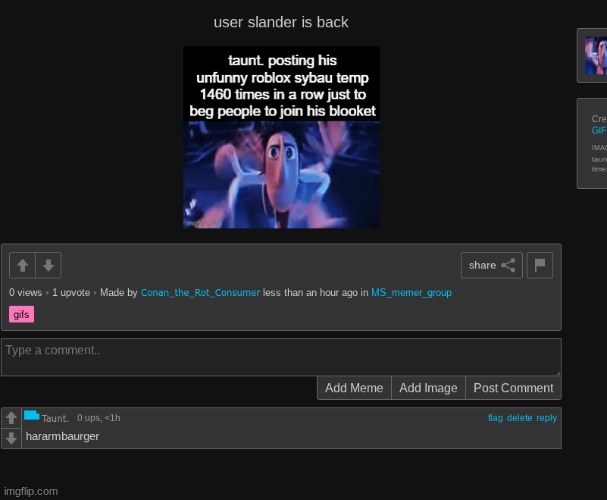
Task: Delete the hararmbaurger comment
Action: tap(519, 418)
